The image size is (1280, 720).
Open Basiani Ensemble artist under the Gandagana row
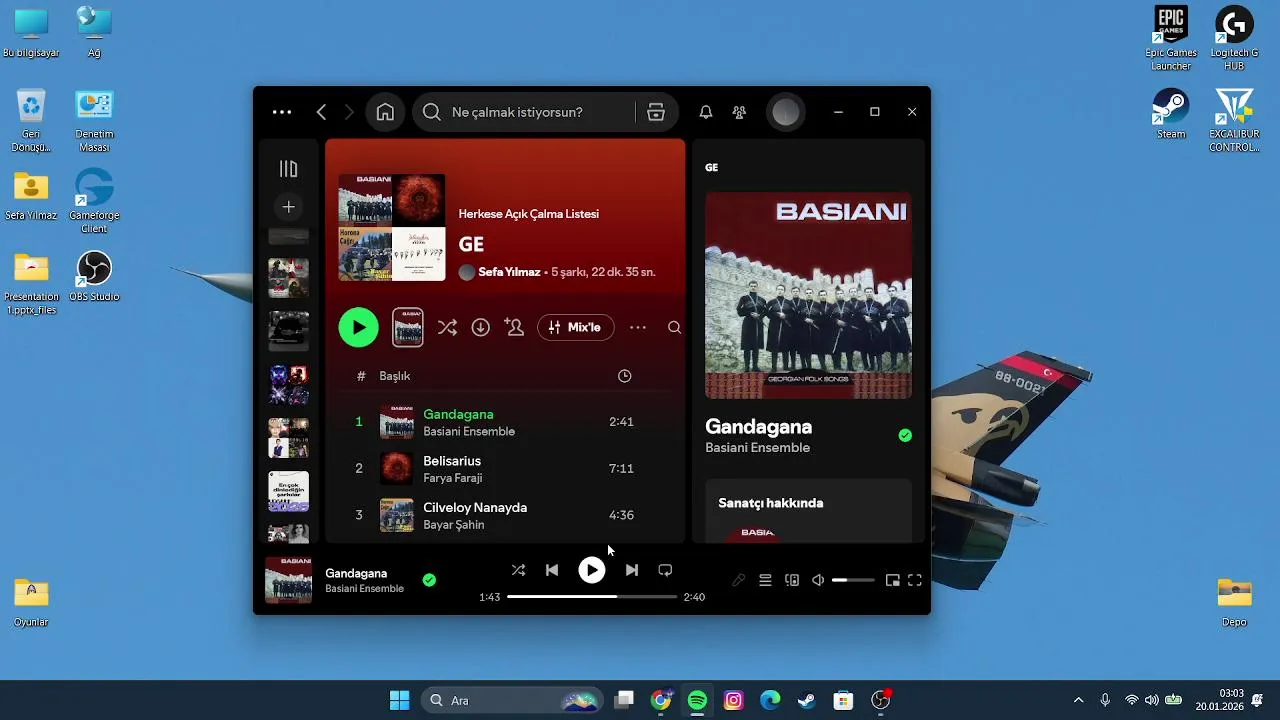pos(469,432)
